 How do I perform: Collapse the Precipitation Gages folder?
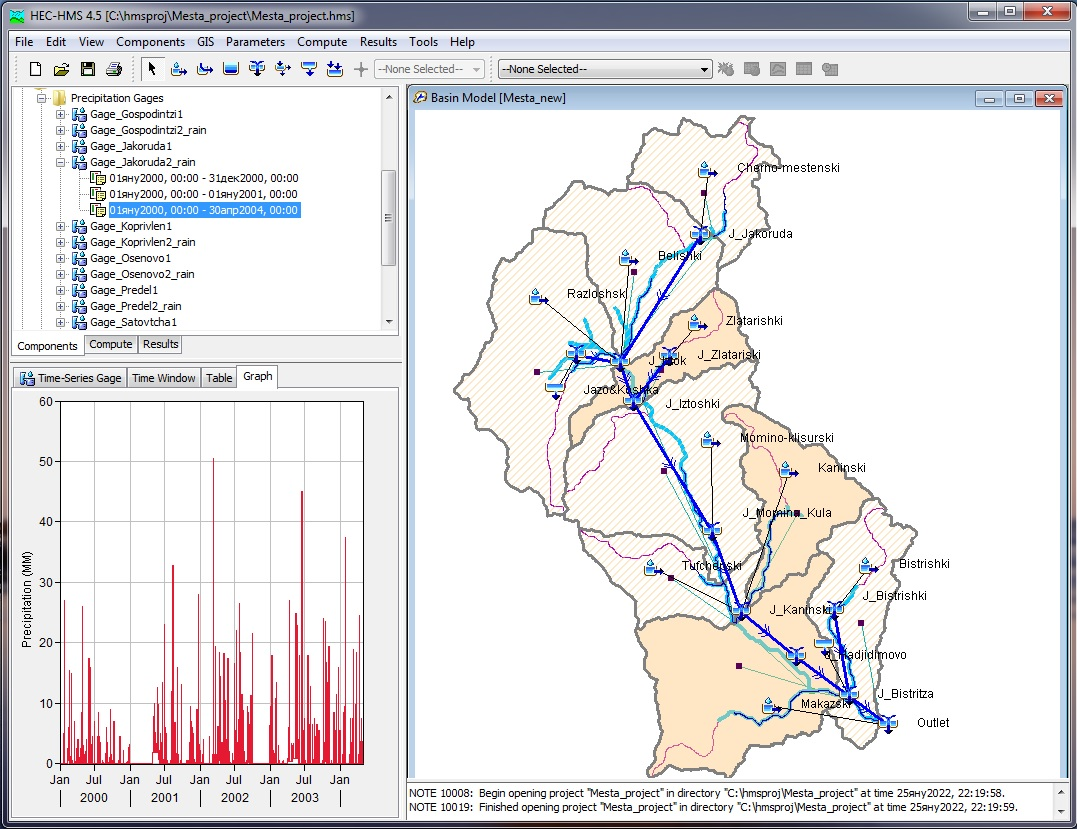(x=41, y=98)
